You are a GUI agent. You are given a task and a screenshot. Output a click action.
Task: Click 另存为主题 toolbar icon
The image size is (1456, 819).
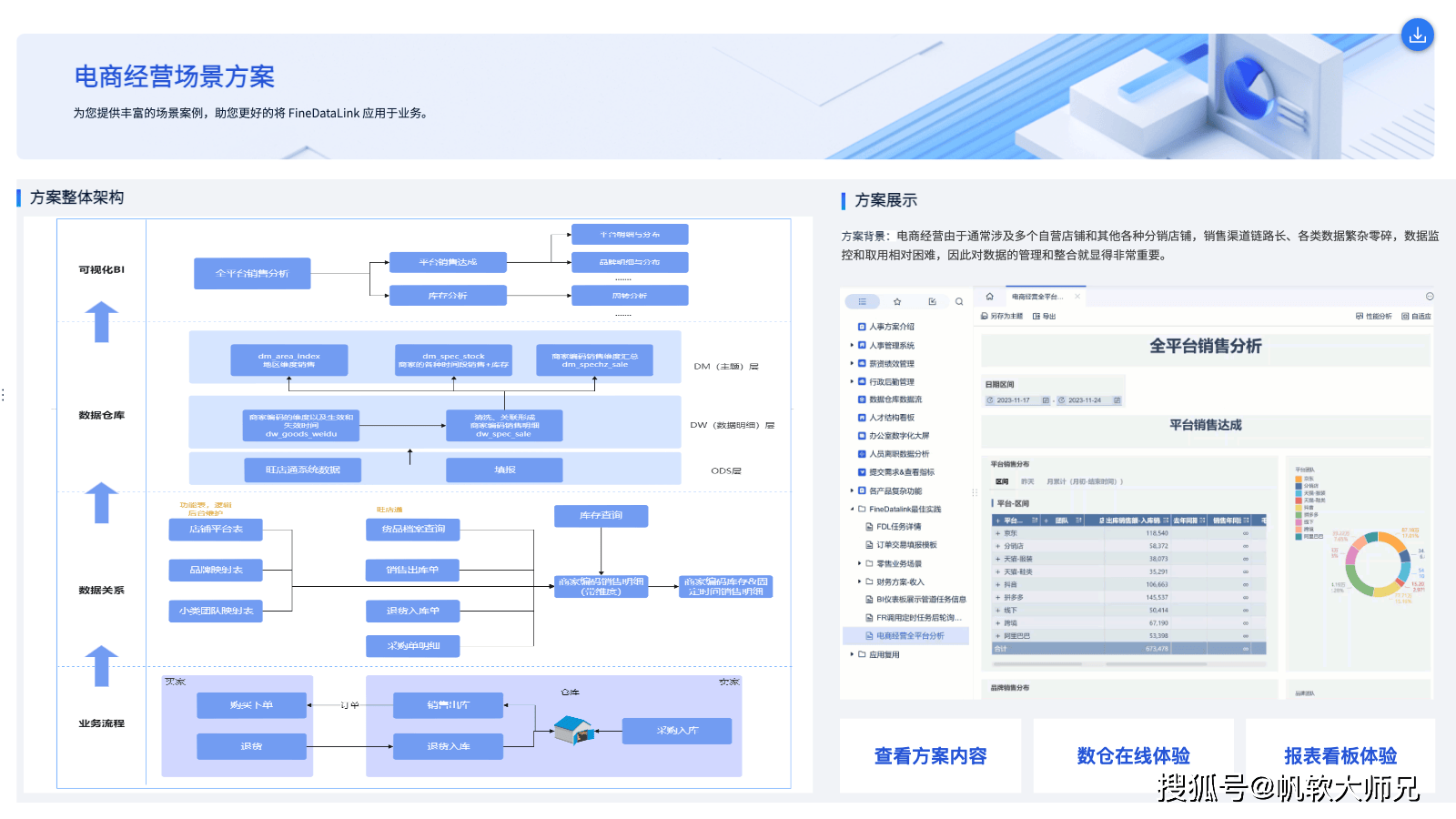1002,317
